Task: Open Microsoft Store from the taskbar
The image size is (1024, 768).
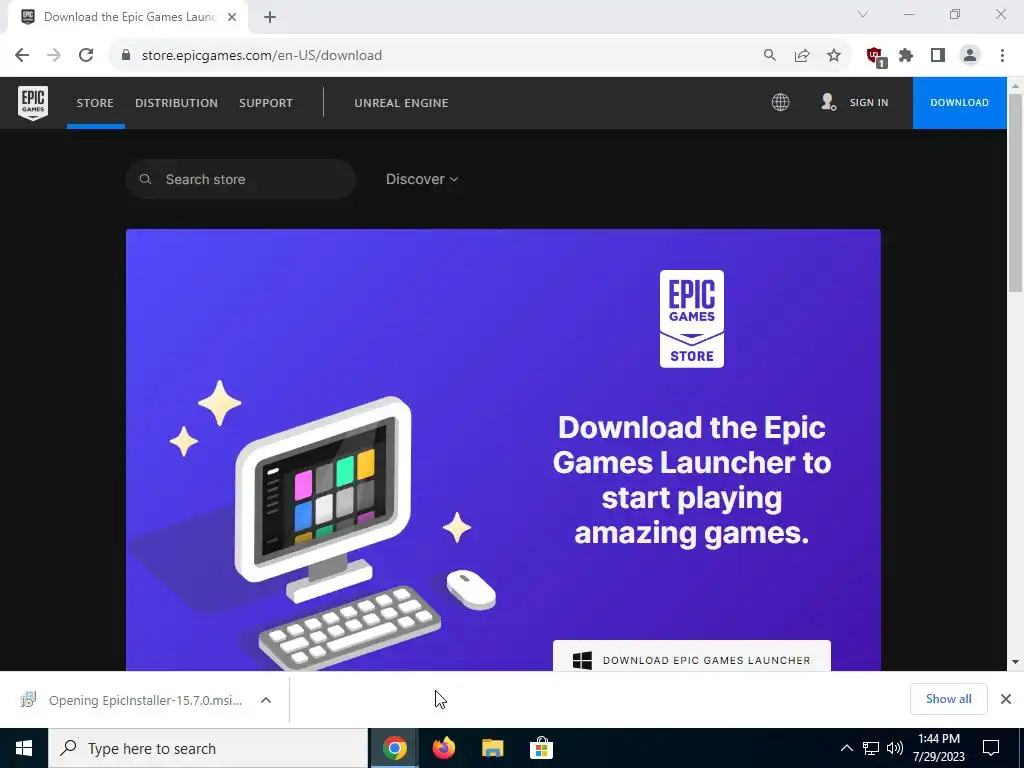Action: (x=541, y=748)
